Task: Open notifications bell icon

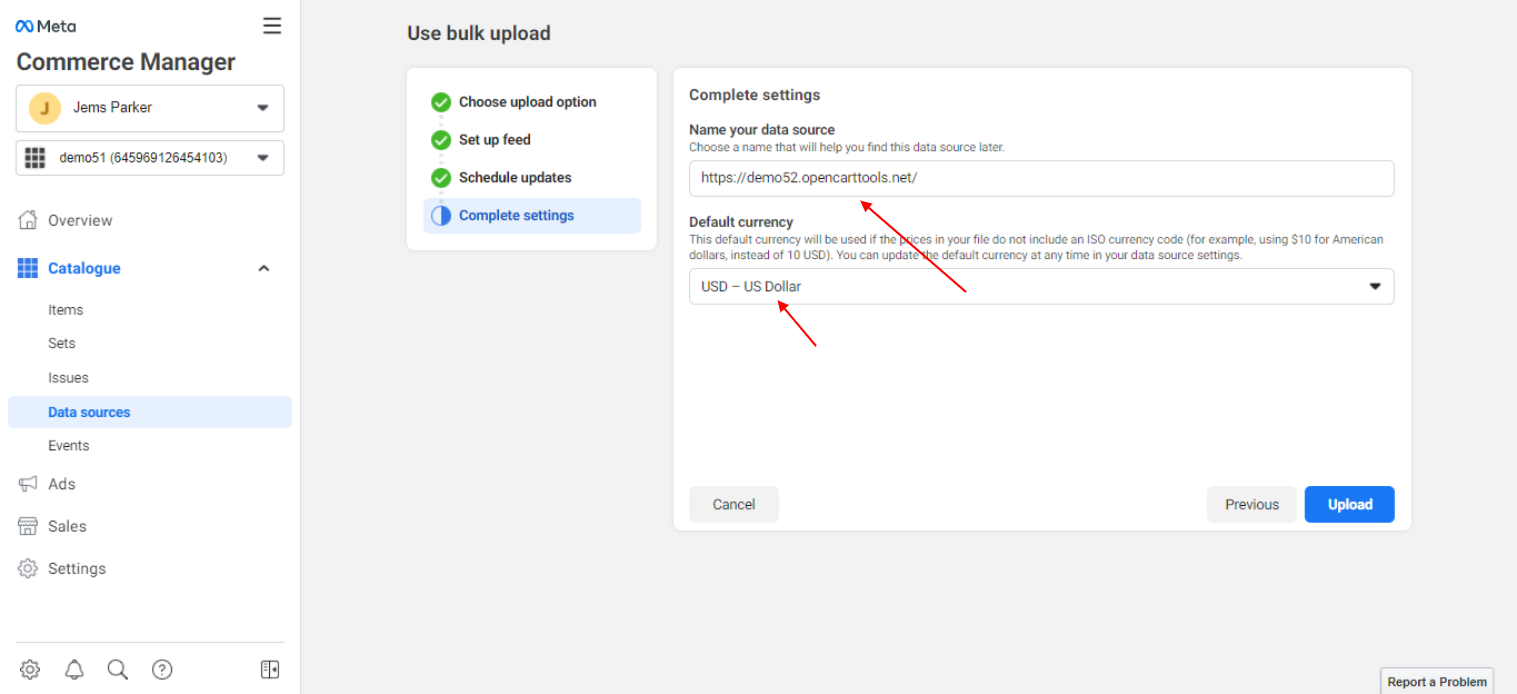Action: click(x=74, y=670)
